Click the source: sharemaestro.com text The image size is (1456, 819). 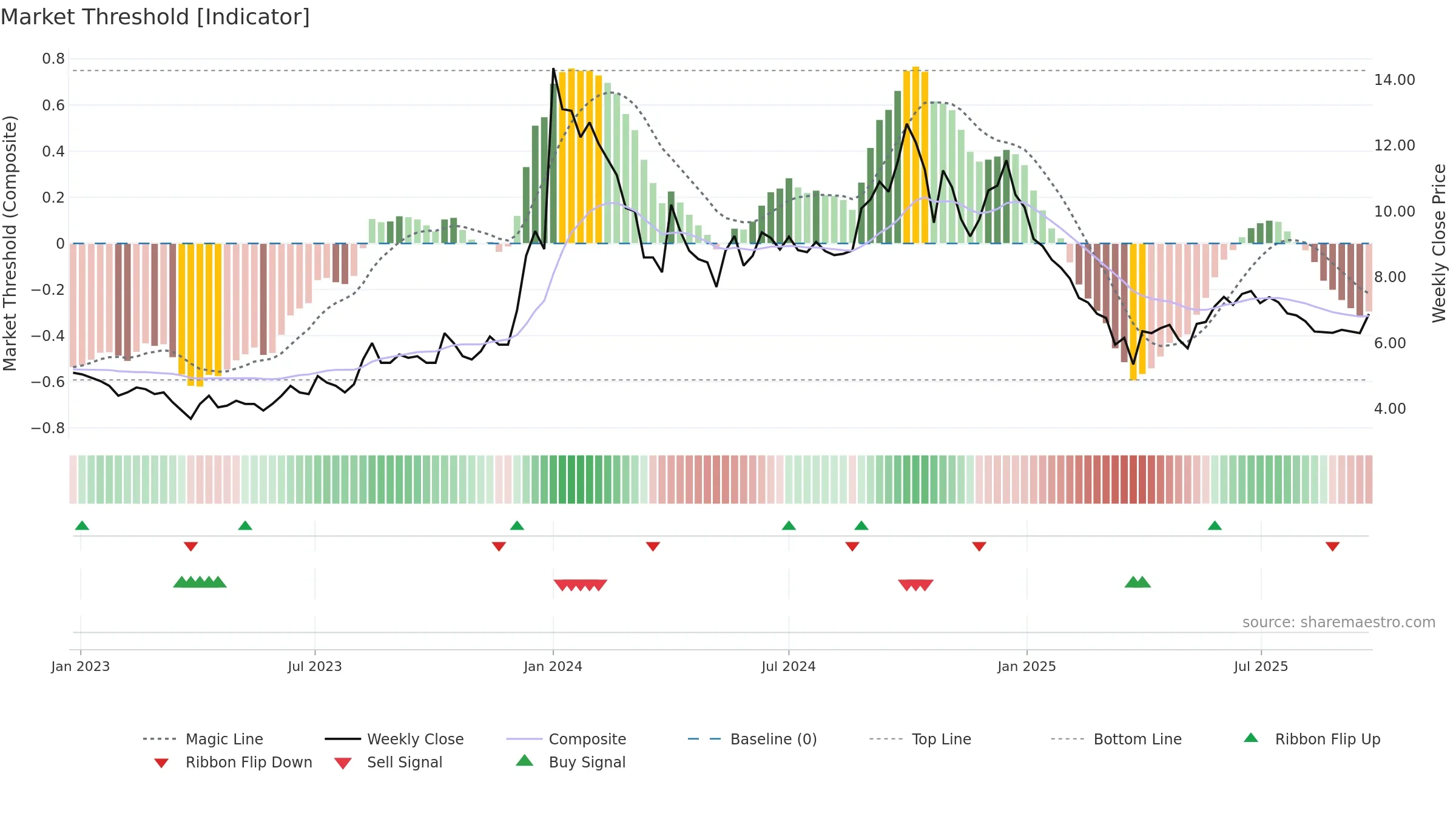click(x=1339, y=622)
